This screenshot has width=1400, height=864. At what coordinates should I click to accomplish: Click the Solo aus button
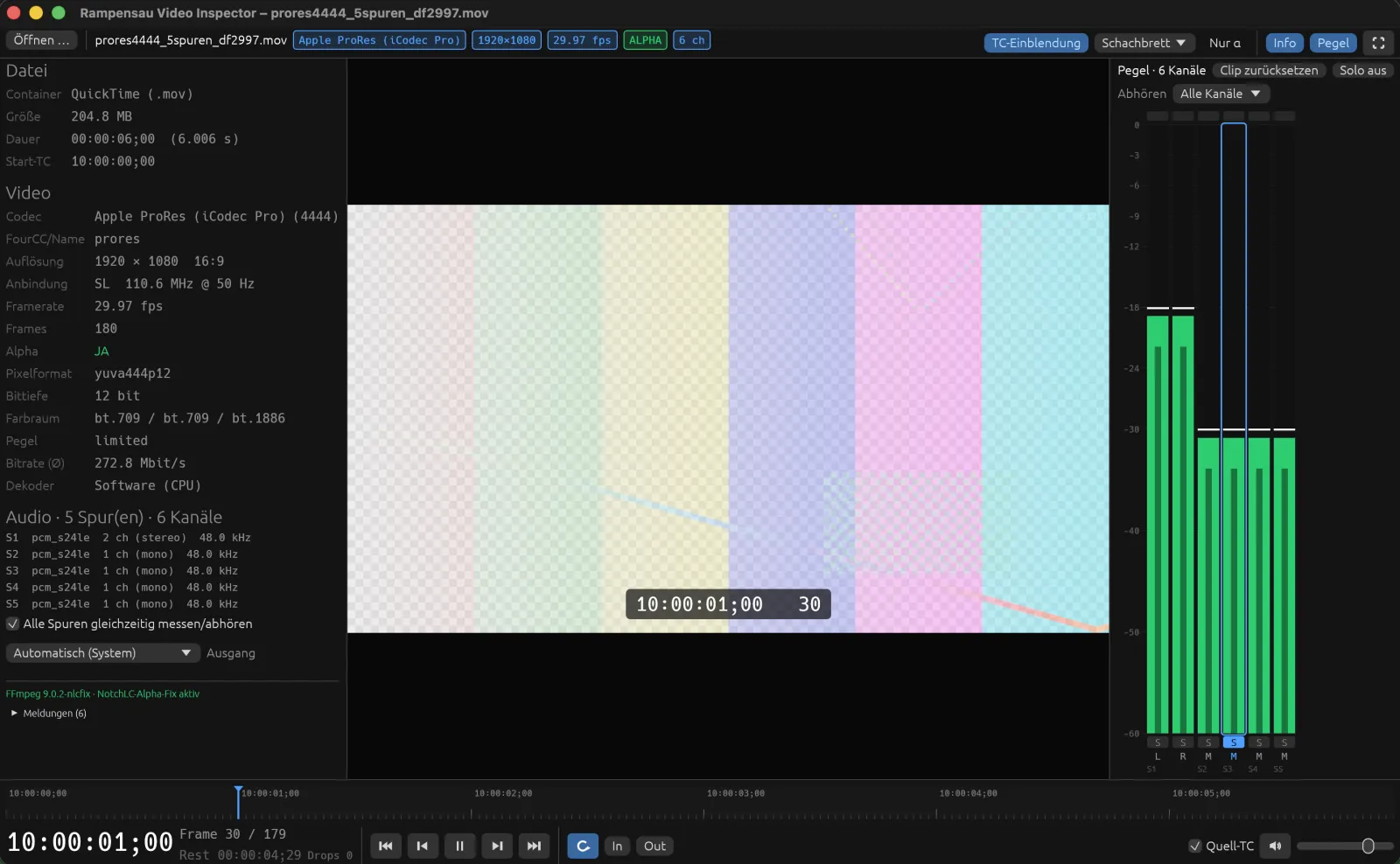click(x=1362, y=70)
